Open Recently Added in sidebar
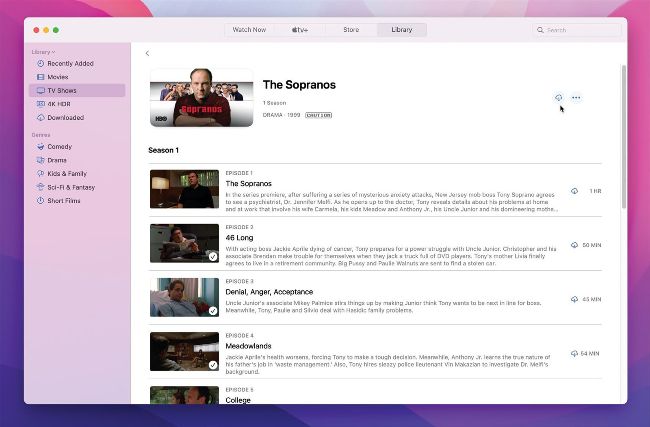 [71, 63]
